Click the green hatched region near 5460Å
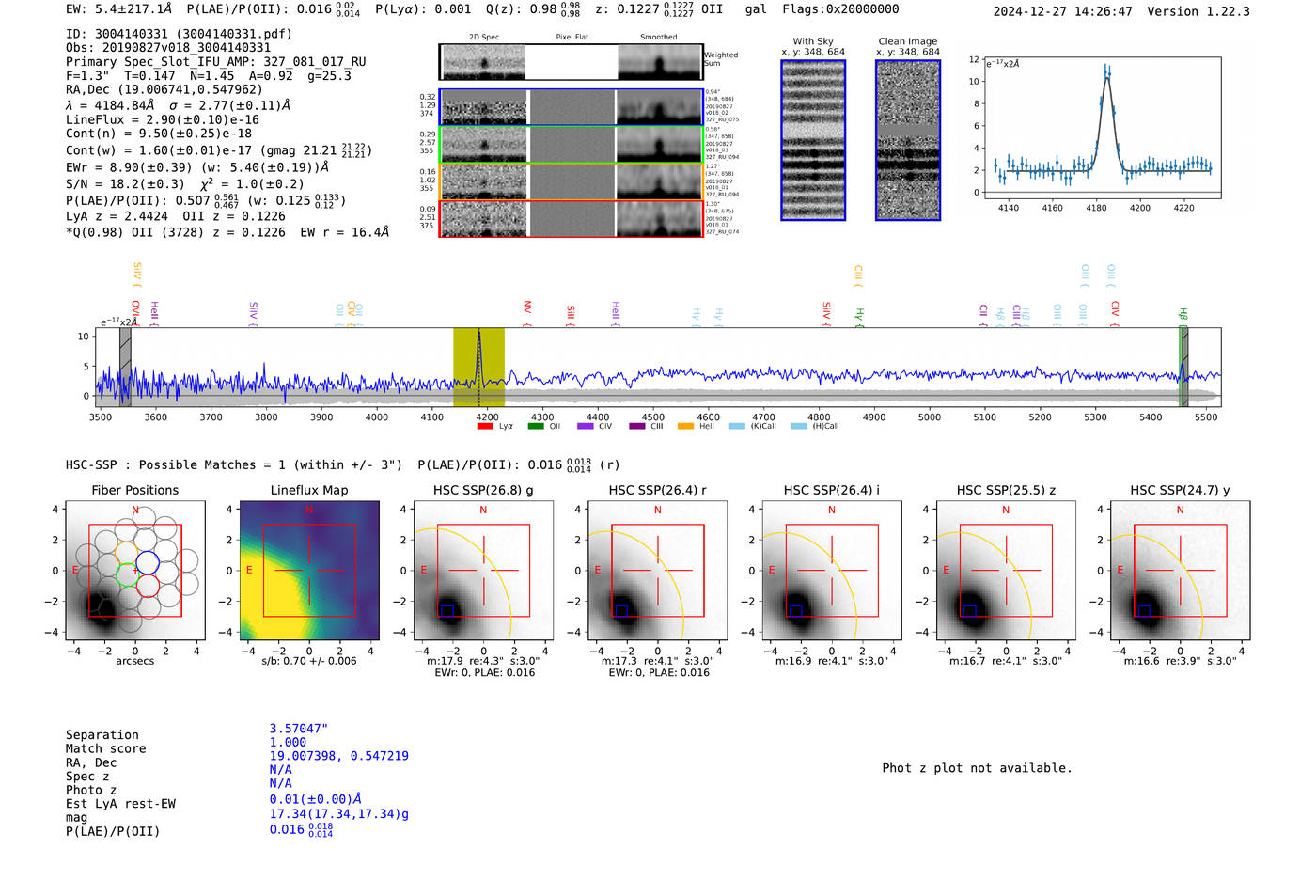Screen dimensions: 1316x896 click(1184, 367)
